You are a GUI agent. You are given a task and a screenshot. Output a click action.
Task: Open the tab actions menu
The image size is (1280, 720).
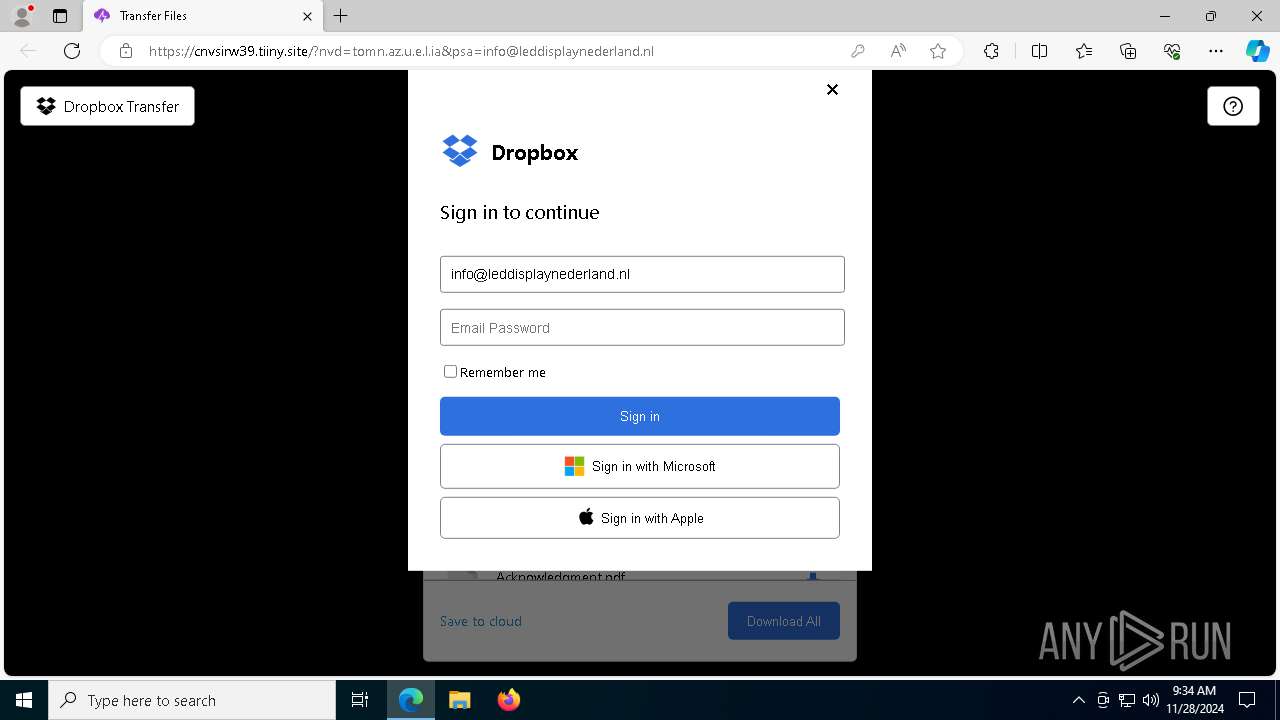click(60, 16)
